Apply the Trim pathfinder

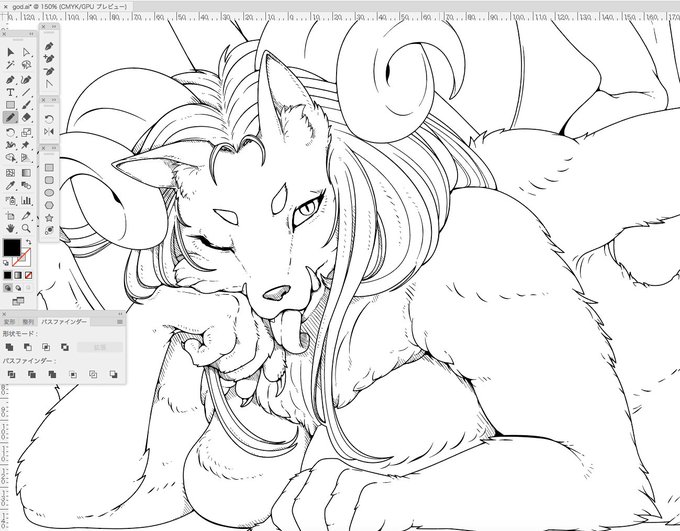32,374
